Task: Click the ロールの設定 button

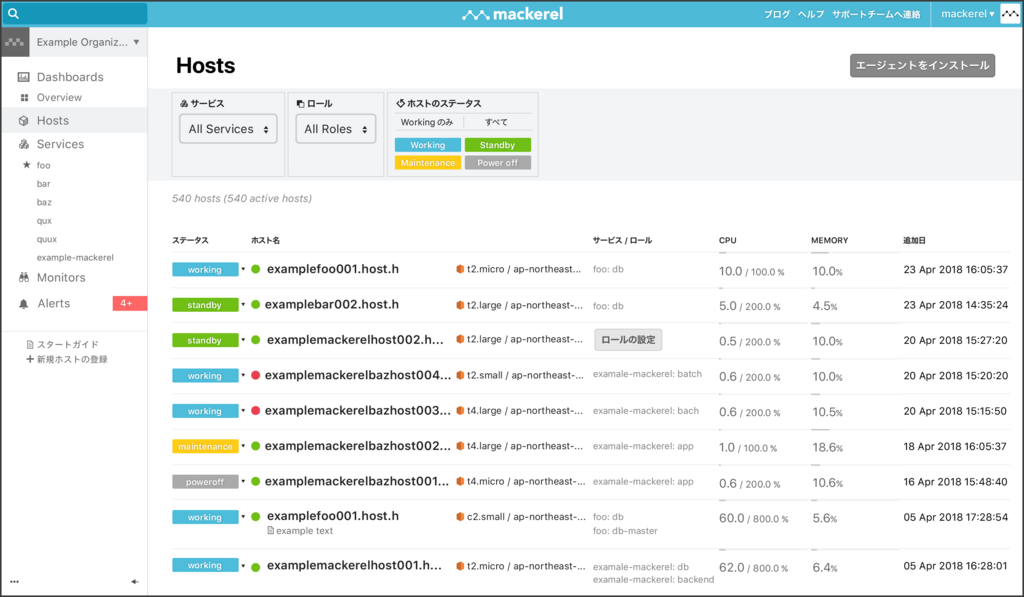Action: 628,340
